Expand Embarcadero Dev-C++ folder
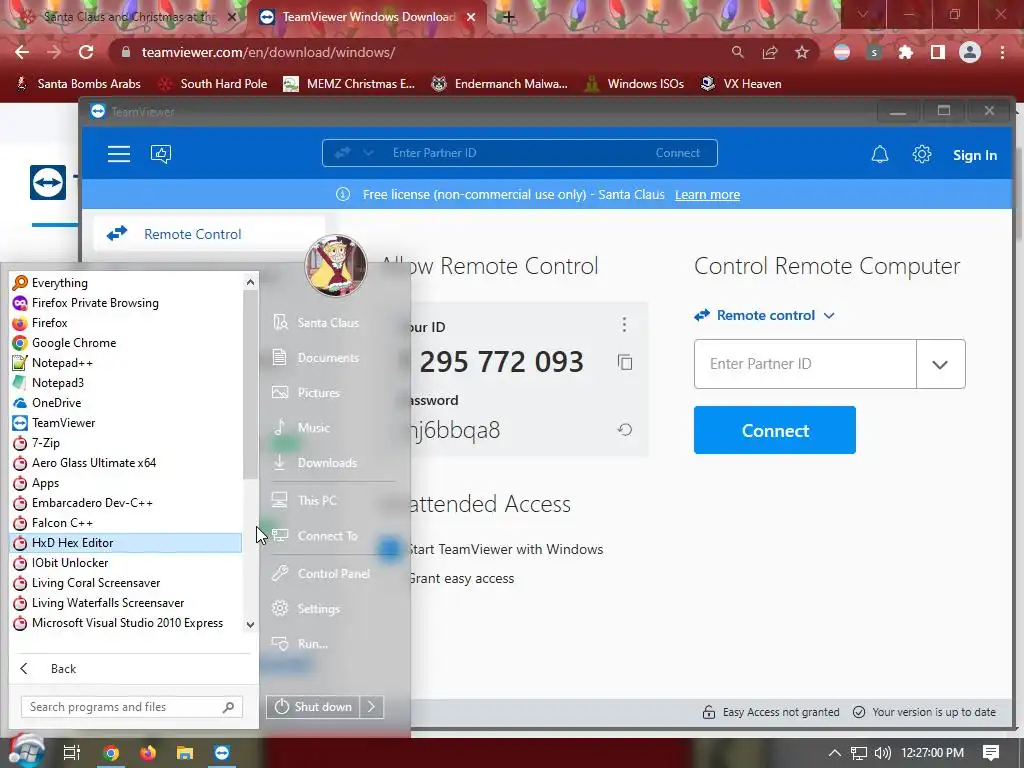This screenshot has height=768, width=1024. 126,503
